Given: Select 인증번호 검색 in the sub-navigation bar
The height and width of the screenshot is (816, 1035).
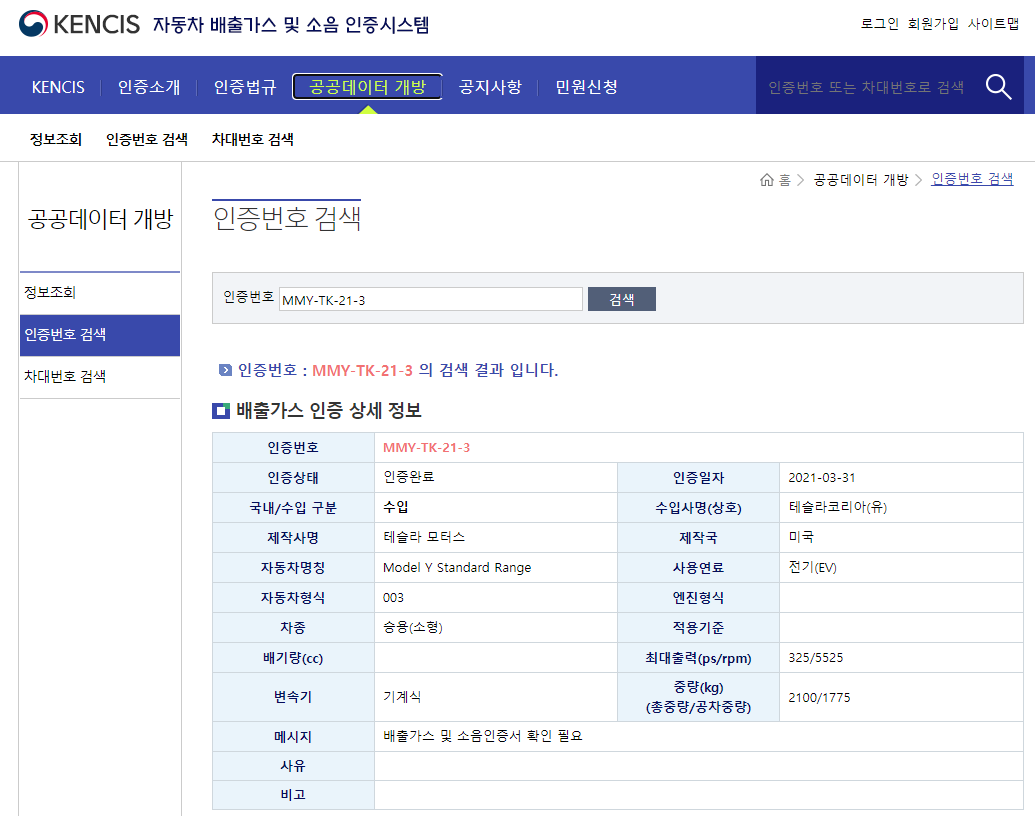Looking at the screenshot, I should coord(147,139).
